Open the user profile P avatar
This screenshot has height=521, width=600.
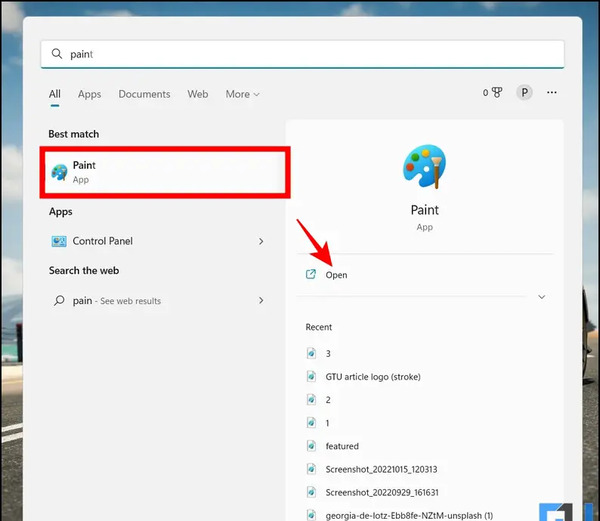click(x=524, y=93)
